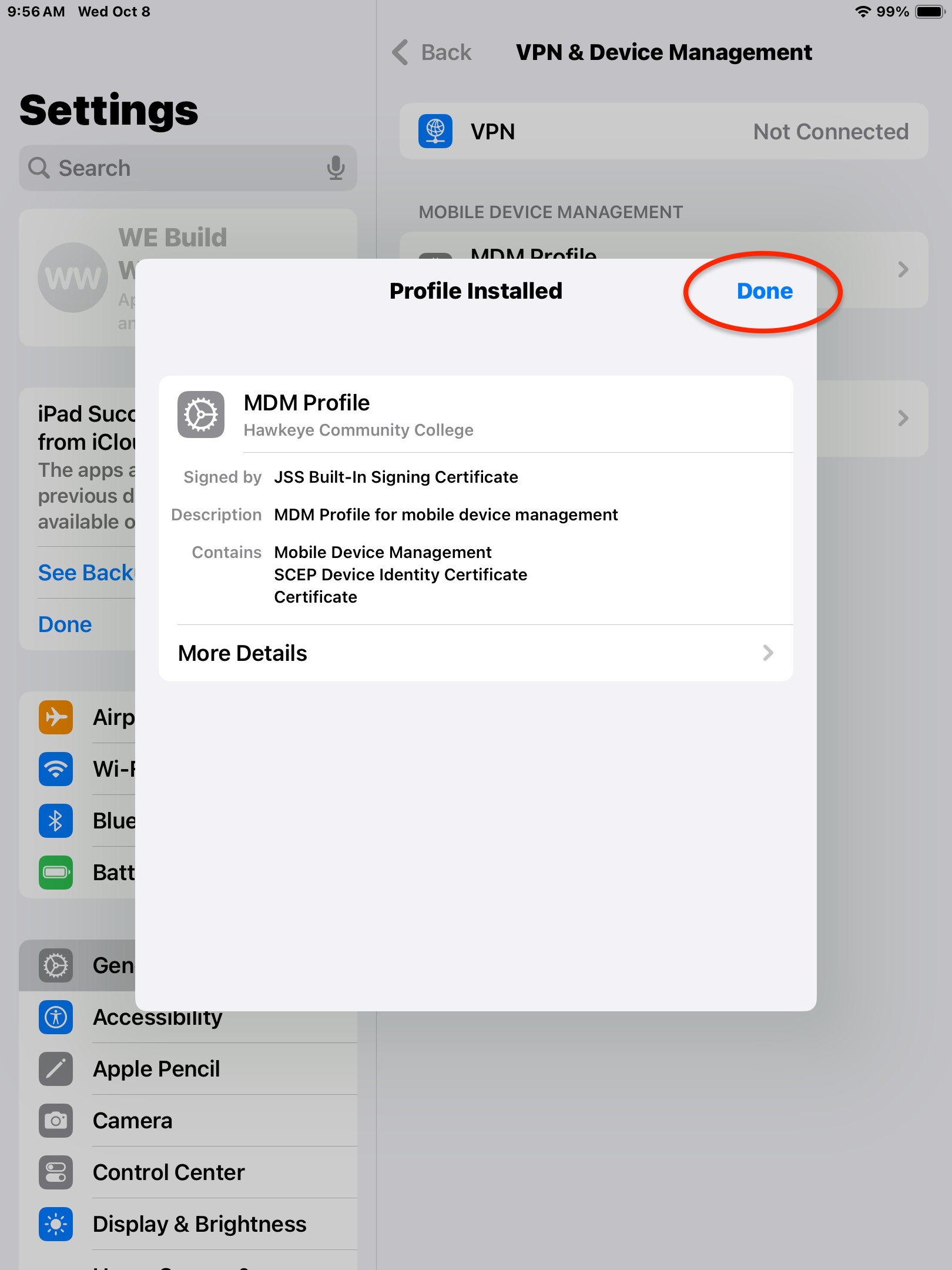Go Back from VPN & Device Management
The width and height of the screenshot is (952, 1270).
pyautogui.click(x=433, y=52)
